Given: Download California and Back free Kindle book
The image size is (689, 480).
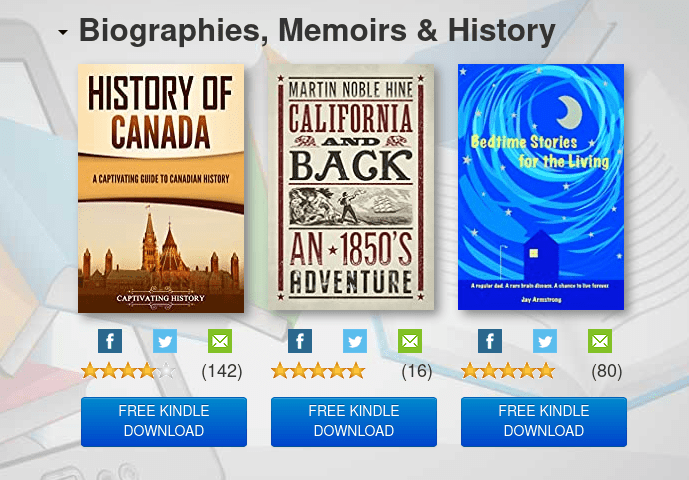Looking at the screenshot, I should (x=354, y=421).
